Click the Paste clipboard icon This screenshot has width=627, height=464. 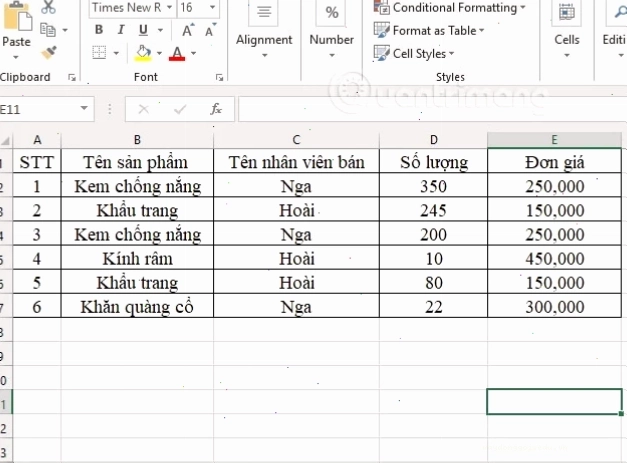[17, 16]
